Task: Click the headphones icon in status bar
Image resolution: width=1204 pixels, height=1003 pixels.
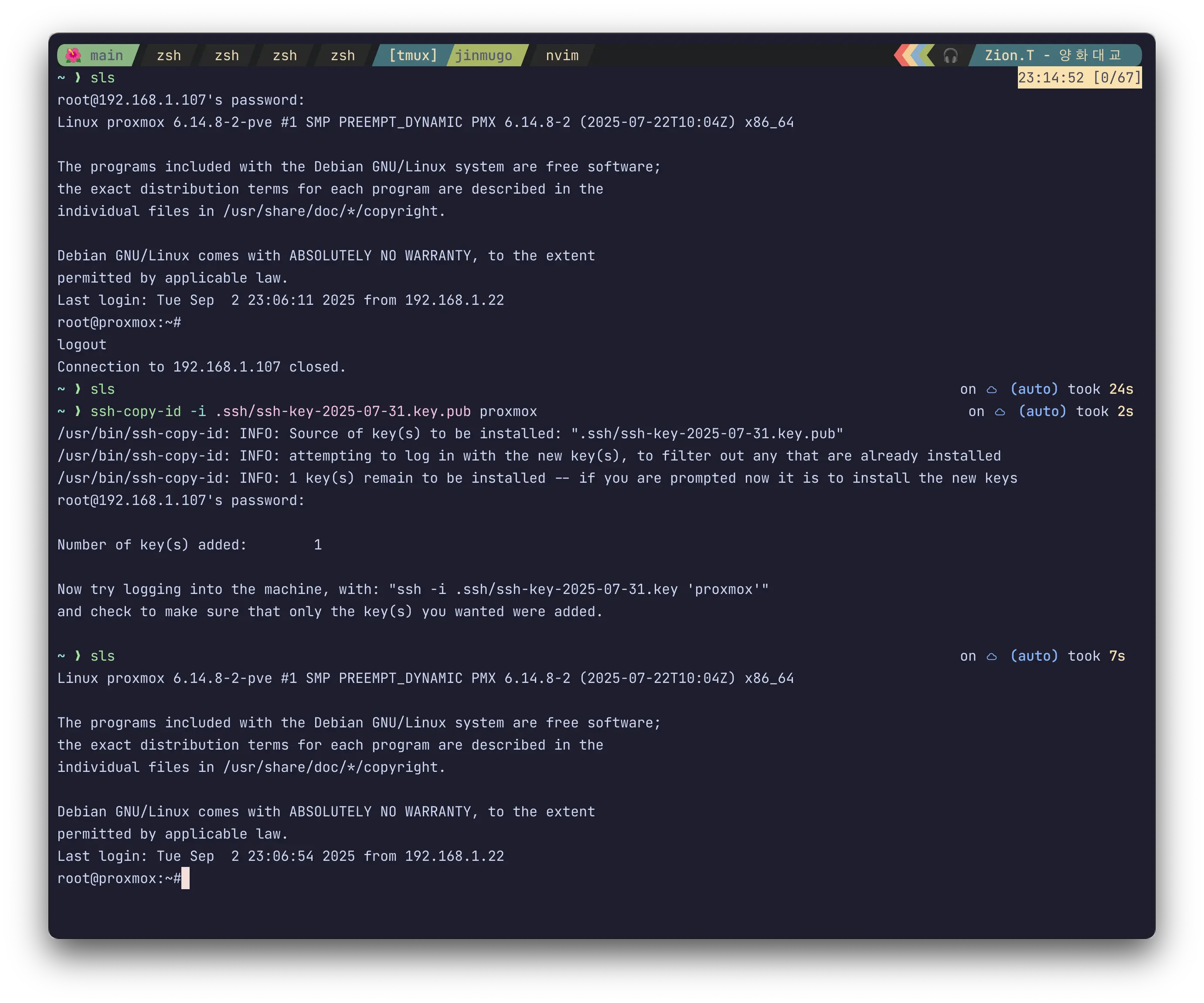Action: coord(950,56)
